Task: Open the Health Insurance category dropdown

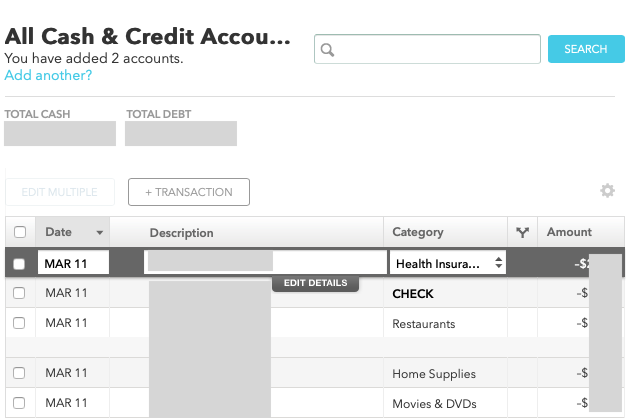Action: (x=449, y=264)
